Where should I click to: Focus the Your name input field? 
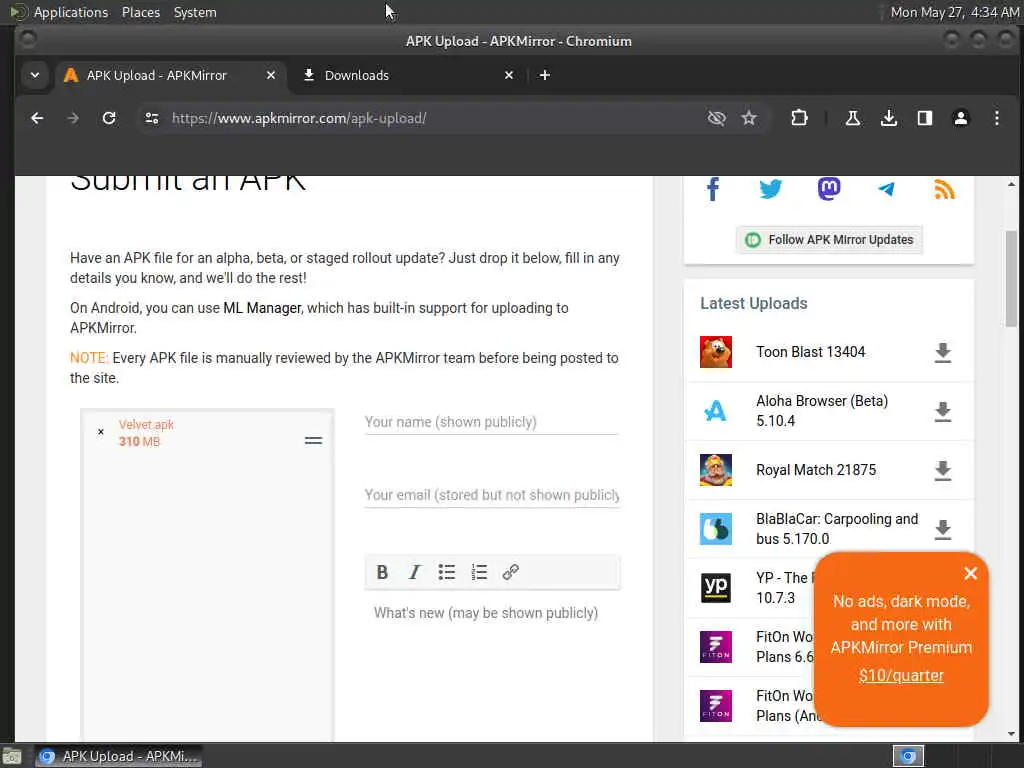491,423
